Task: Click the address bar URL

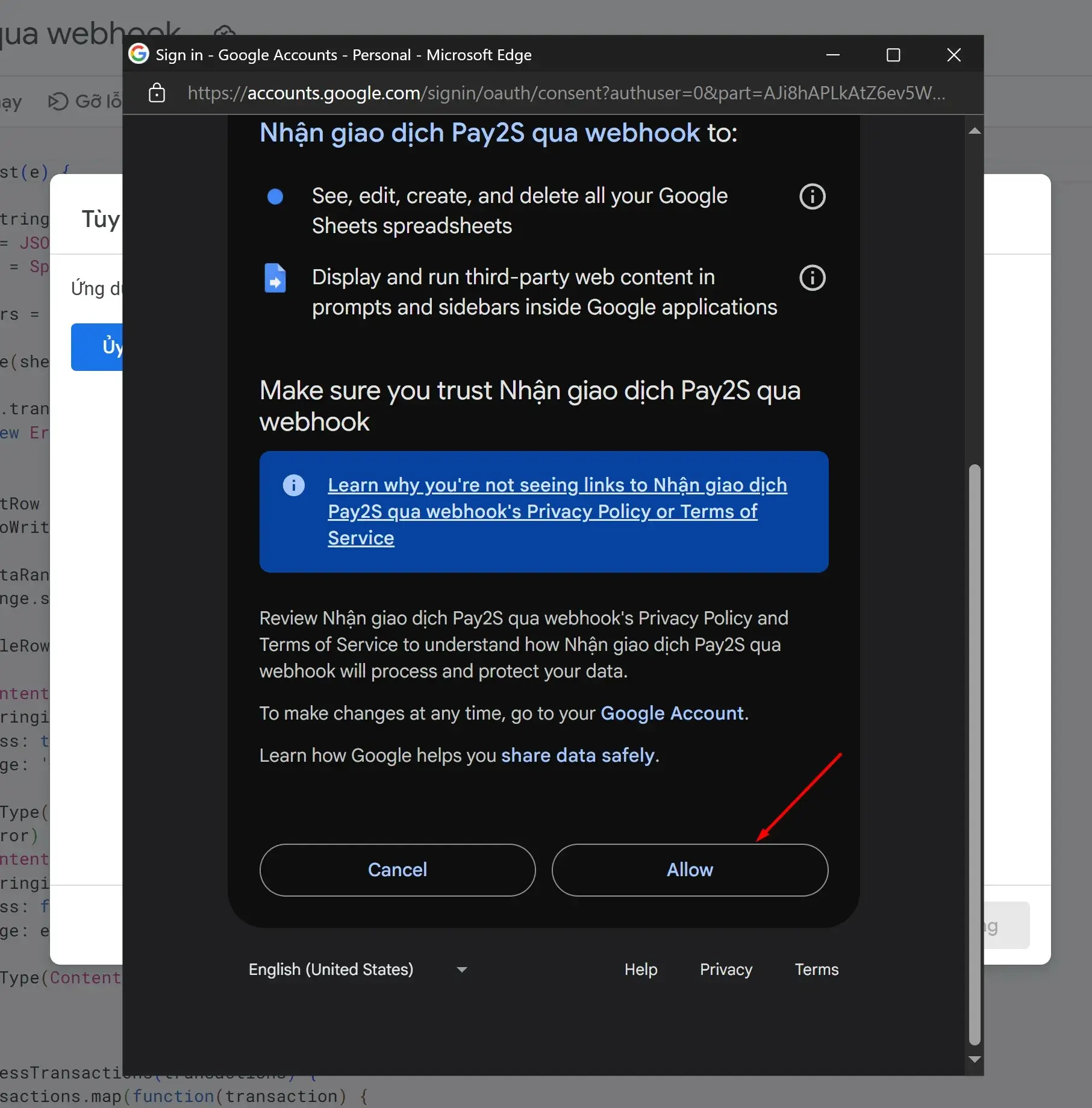Action: coord(566,93)
